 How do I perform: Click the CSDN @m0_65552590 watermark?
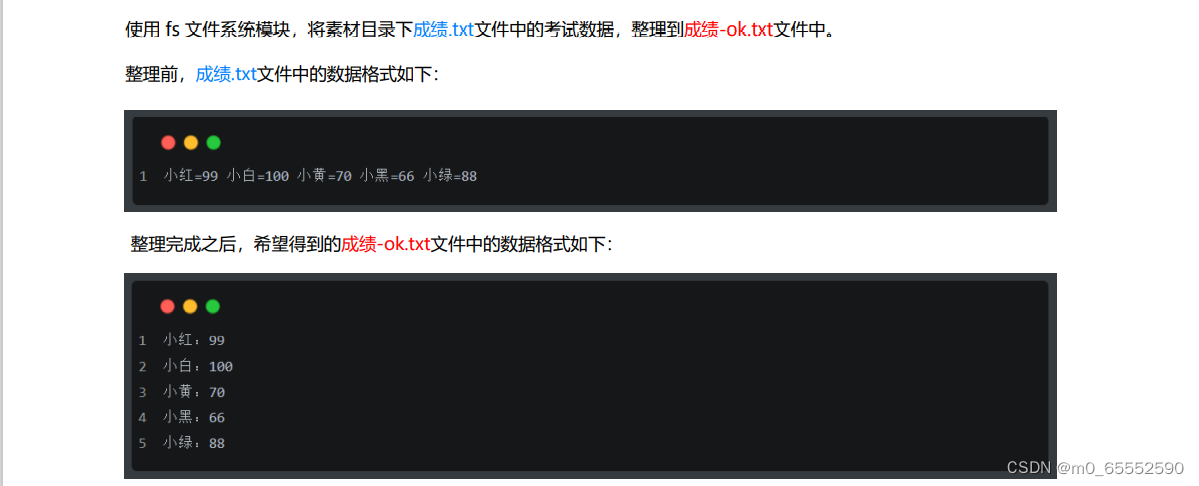1096,468
